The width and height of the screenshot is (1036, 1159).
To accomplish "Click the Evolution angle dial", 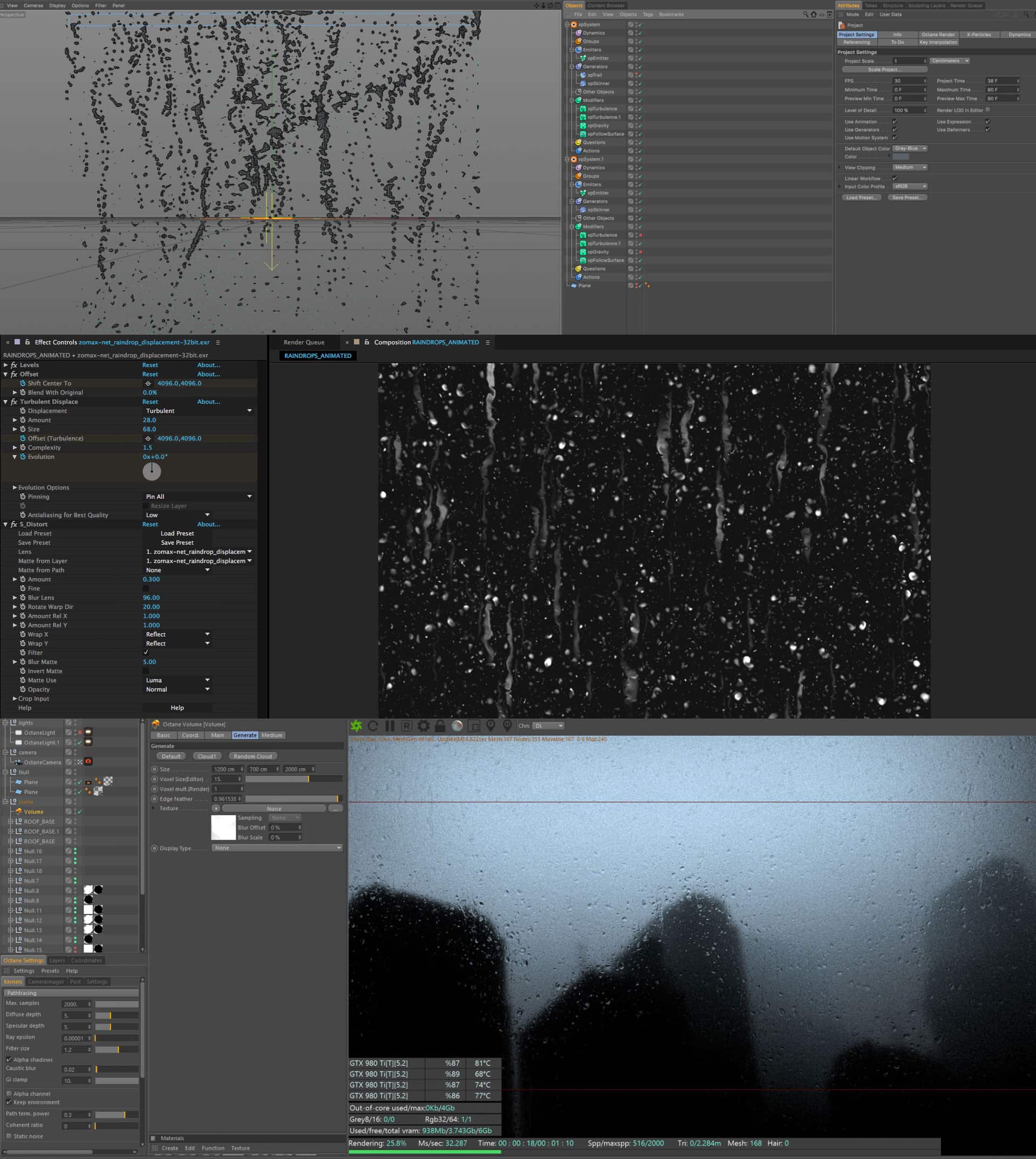I will [152, 471].
